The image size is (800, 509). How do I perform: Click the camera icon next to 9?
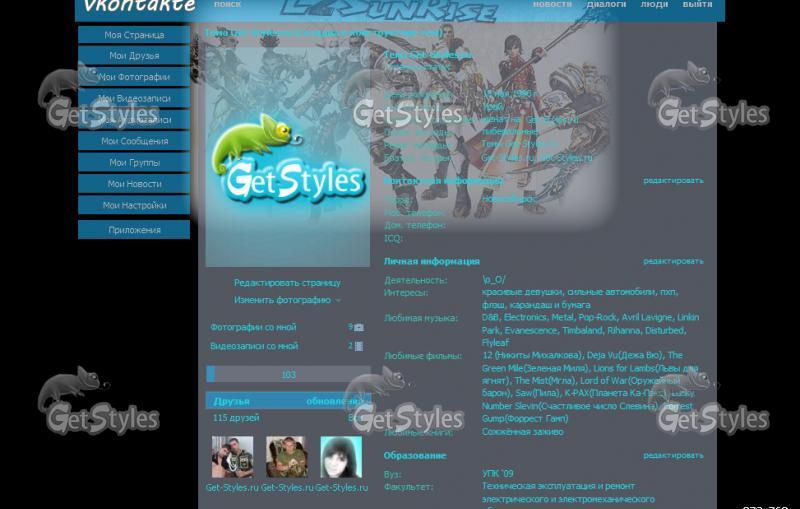[x=359, y=327]
